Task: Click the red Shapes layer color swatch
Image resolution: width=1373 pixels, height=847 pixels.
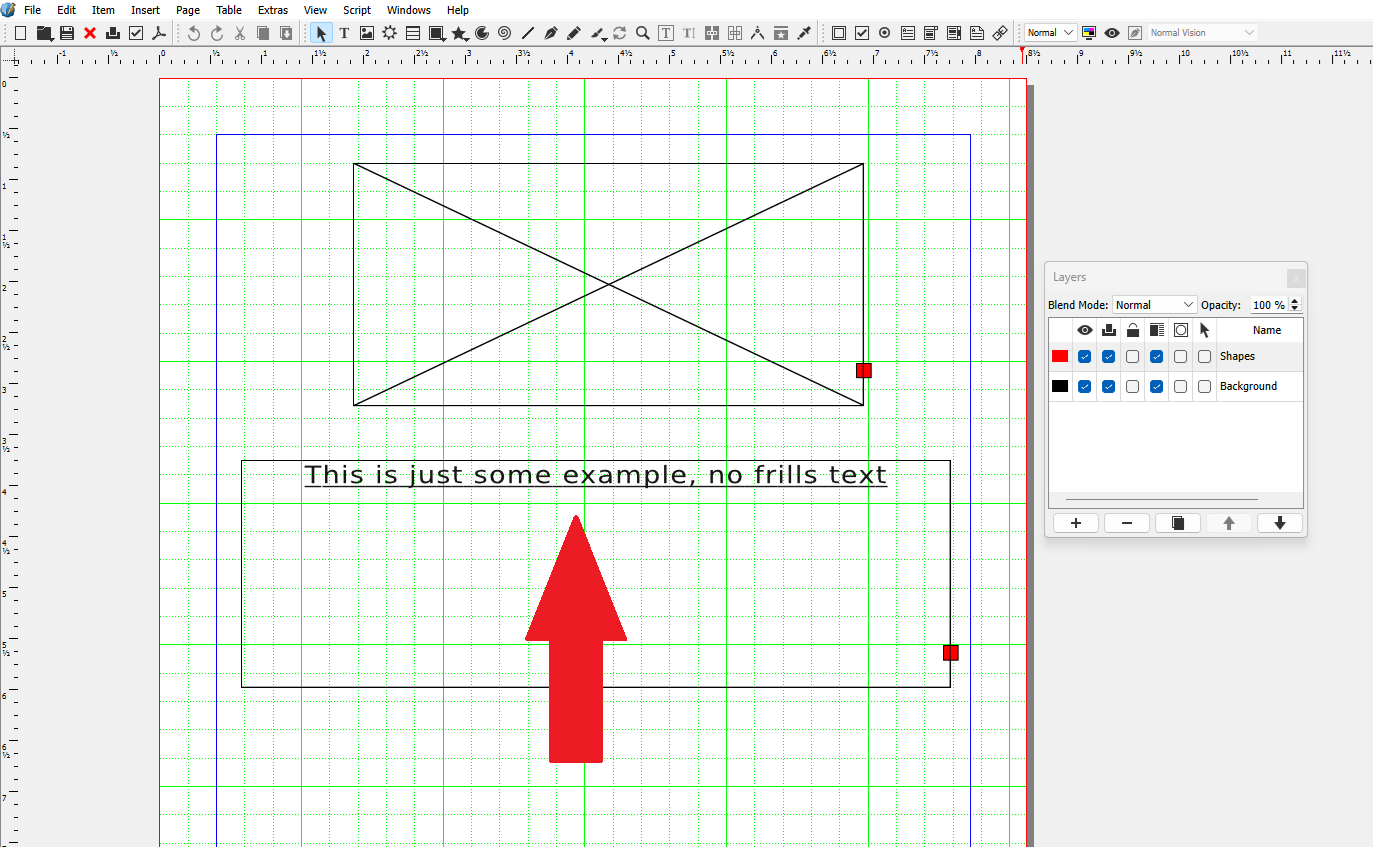Action: click(1060, 356)
